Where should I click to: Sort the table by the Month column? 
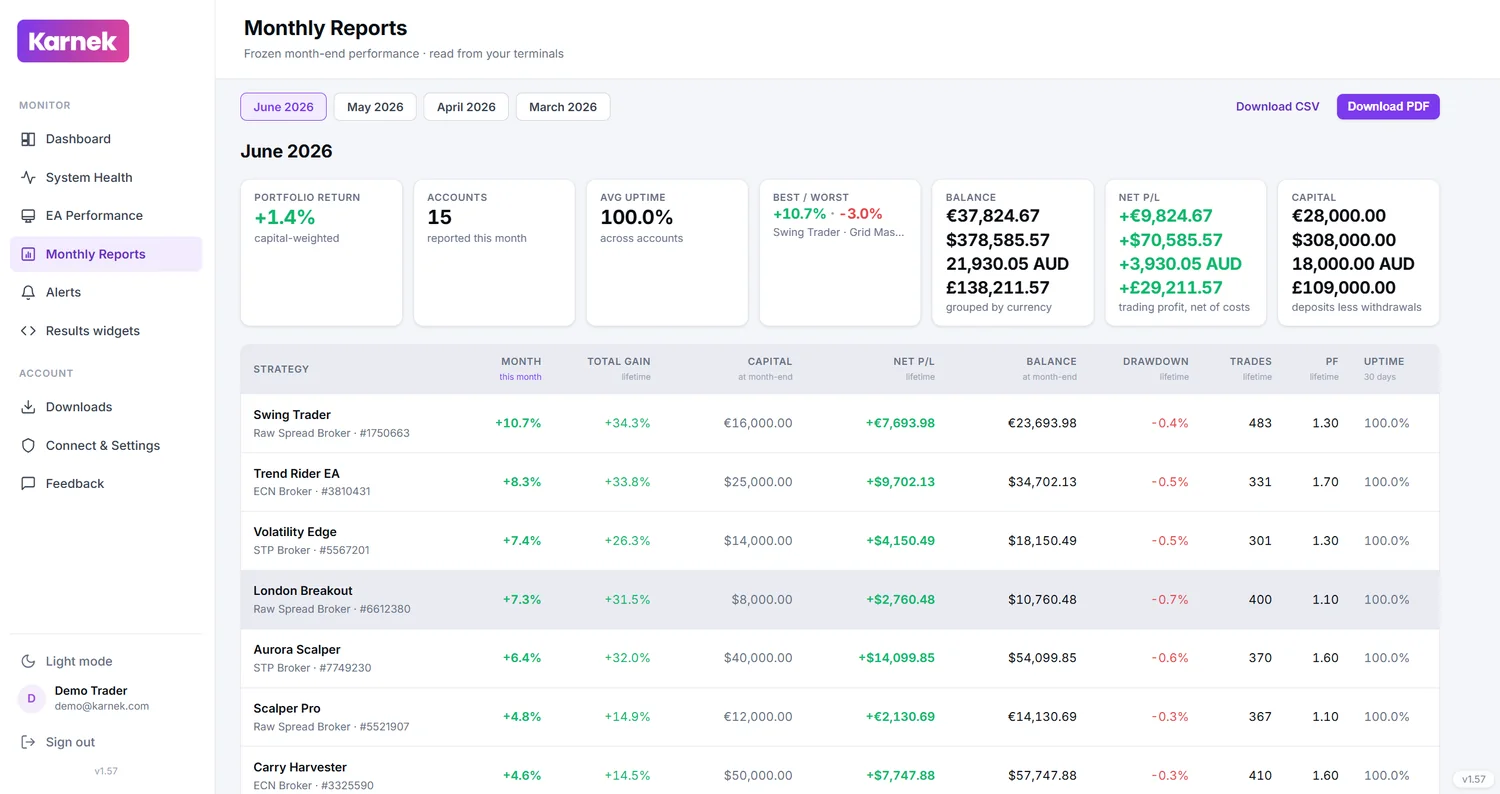(x=520, y=362)
